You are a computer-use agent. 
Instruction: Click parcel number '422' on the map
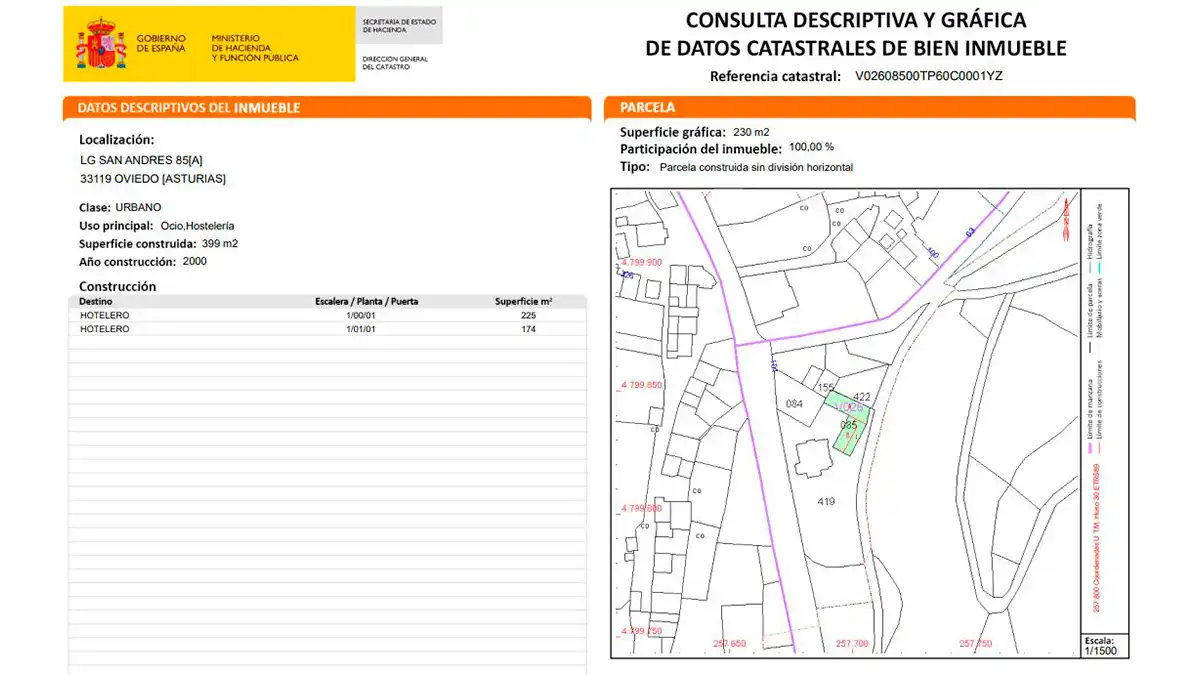tap(861, 397)
